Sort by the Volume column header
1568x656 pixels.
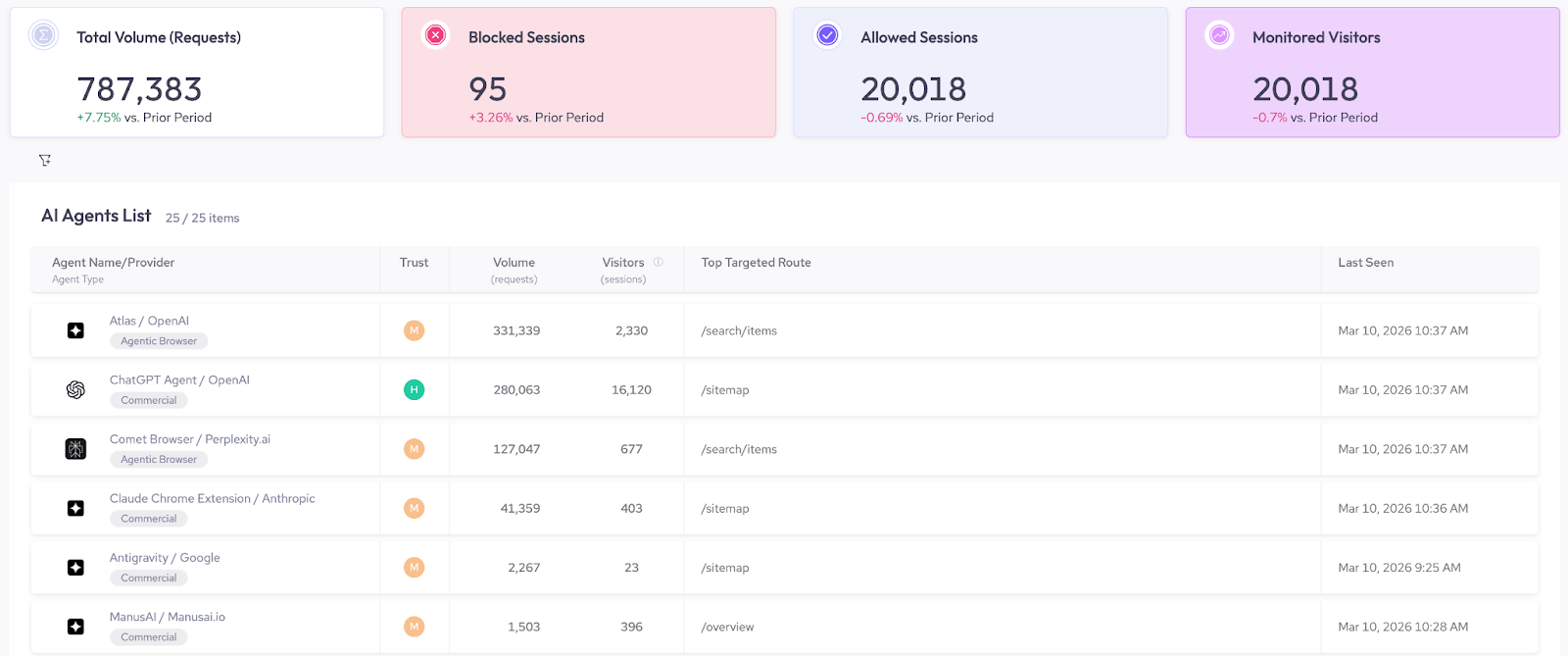[514, 263]
